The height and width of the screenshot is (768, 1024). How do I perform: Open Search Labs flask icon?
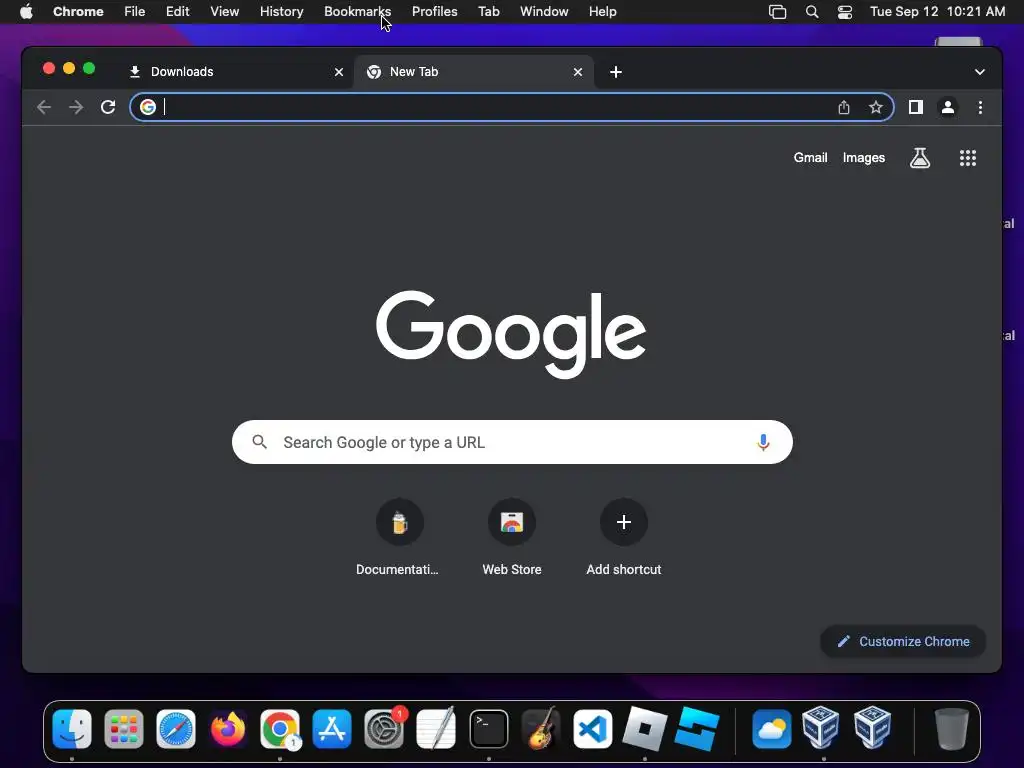pos(920,157)
